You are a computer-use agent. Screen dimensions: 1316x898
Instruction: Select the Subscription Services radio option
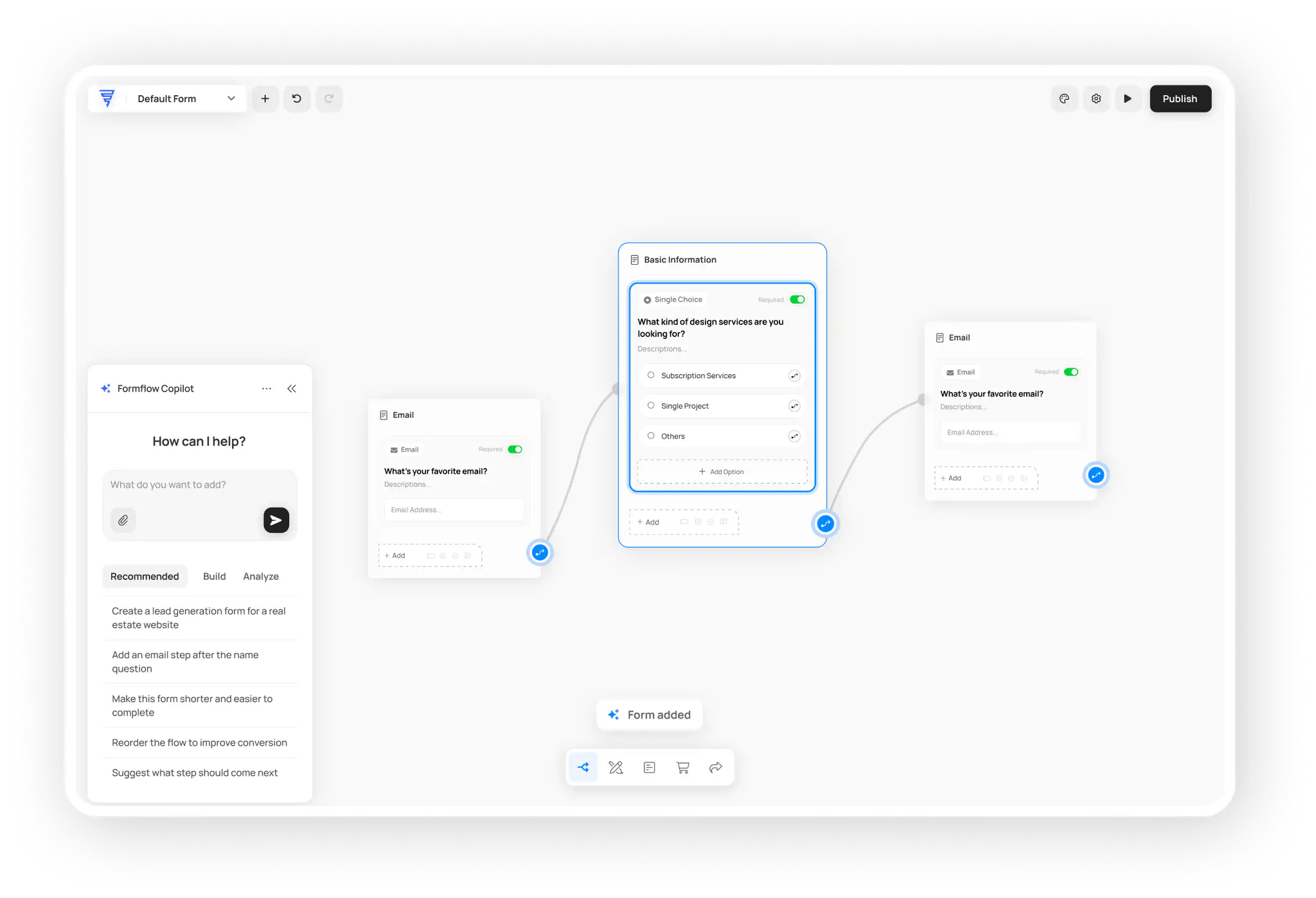pyautogui.click(x=651, y=375)
